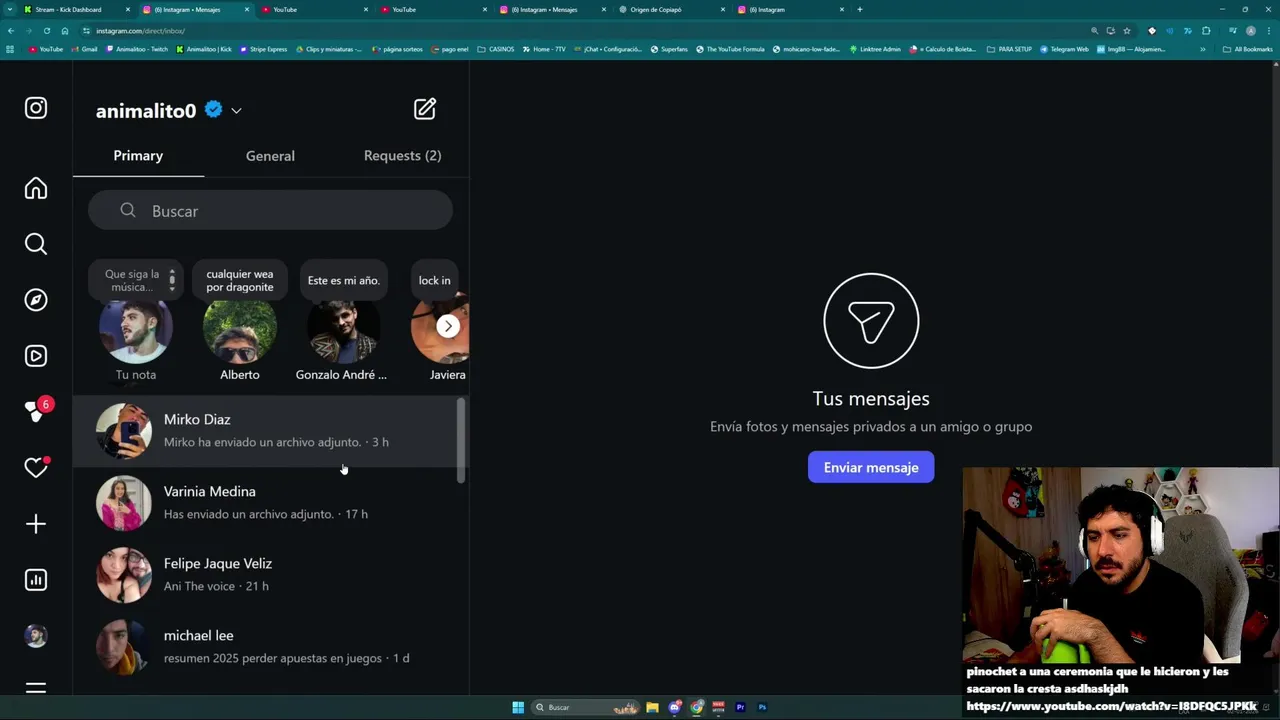This screenshot has width=1280, height=720.
Task: Open the sidebar Search icon
Action: coord(36,244)
